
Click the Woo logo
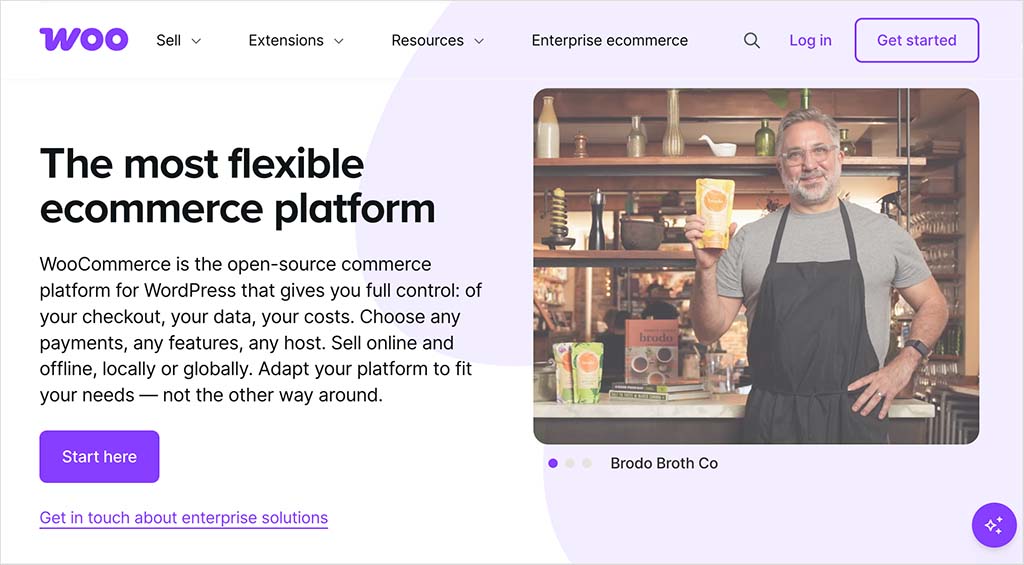(x=84, y=39)
